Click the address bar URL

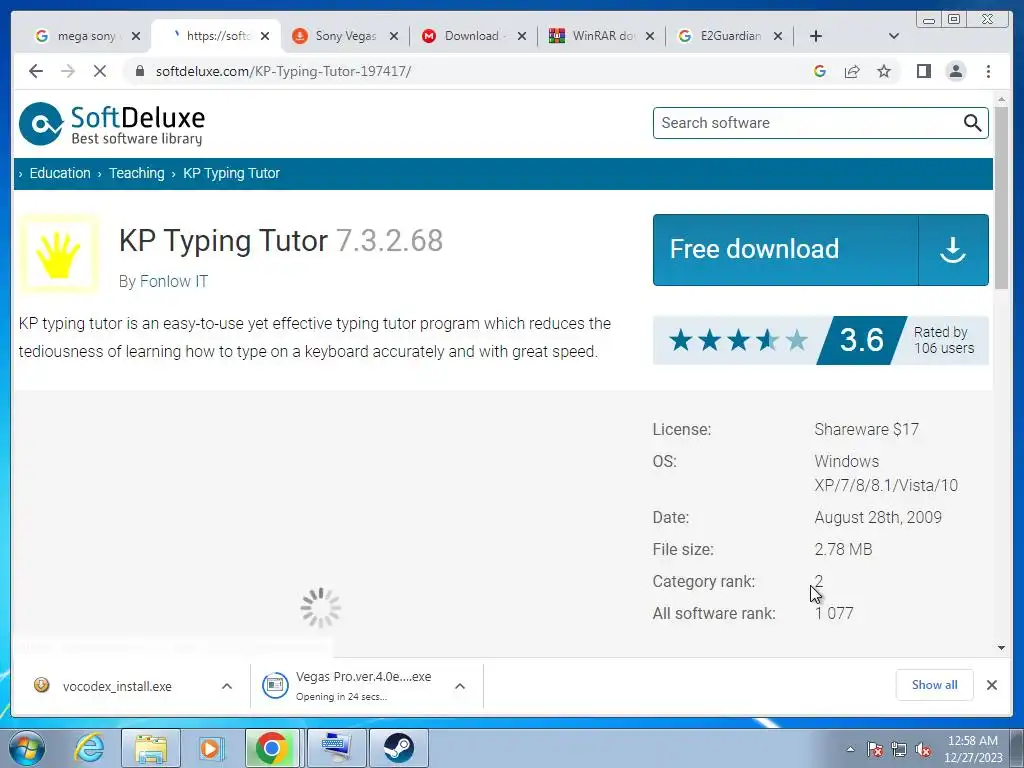point(283,71)
